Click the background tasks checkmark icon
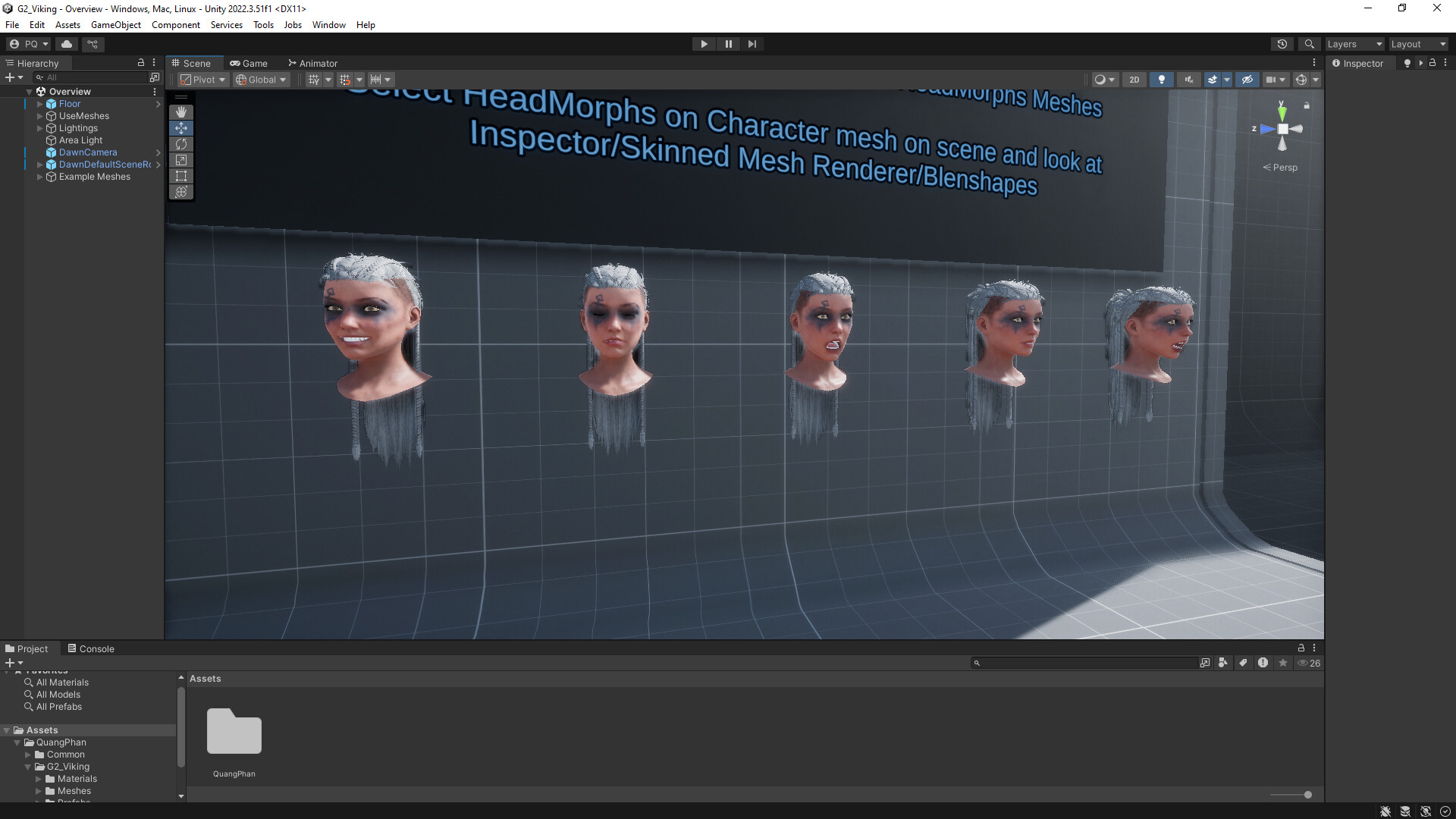Viewport: 1456px width, 819px height. pyautogui.click(x=1445, y=811)
